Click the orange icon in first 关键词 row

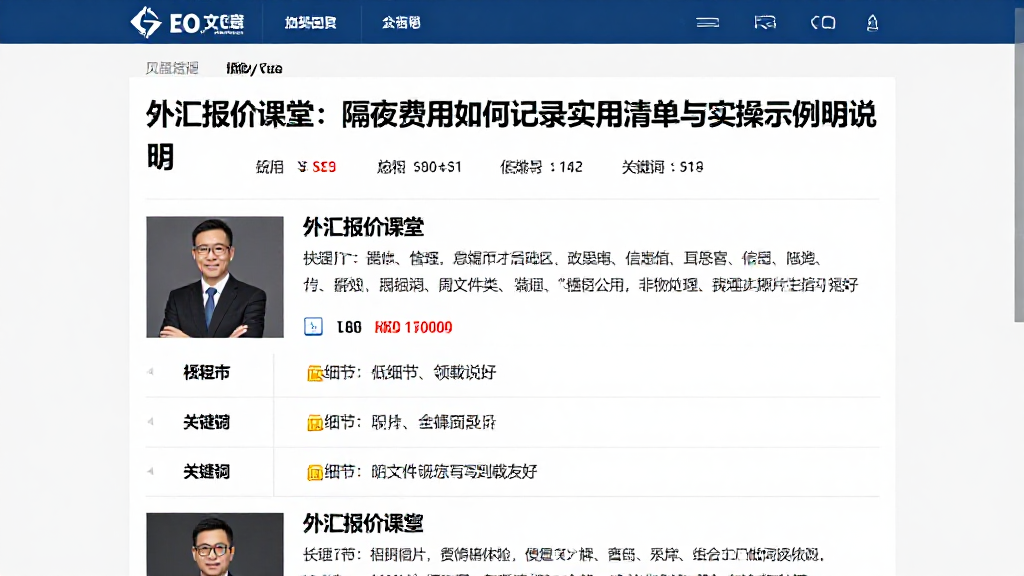(315, 423)
